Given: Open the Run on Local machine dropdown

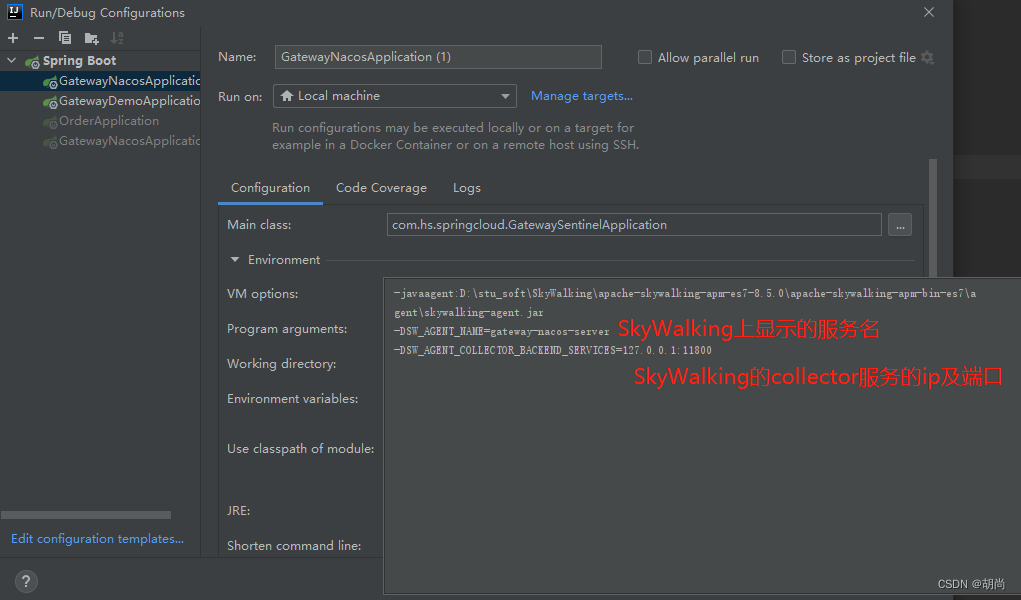Looking at the screenshot, I should pos(395,96).
